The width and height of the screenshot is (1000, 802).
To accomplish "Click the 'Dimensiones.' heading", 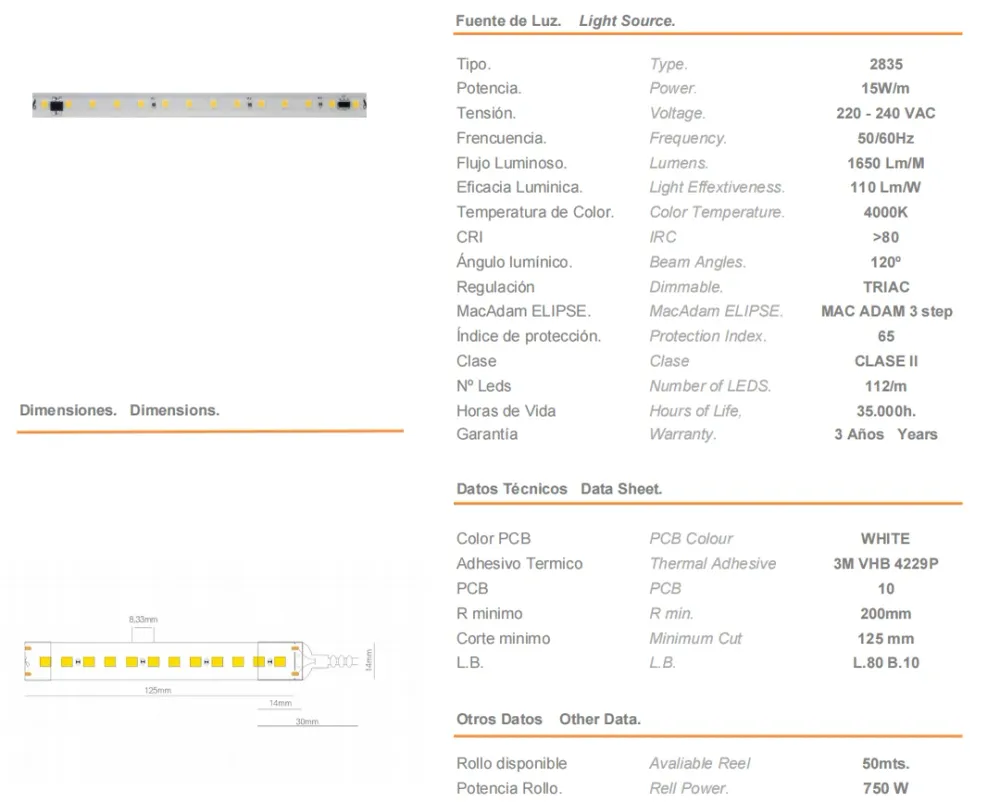I will (68, 411).
